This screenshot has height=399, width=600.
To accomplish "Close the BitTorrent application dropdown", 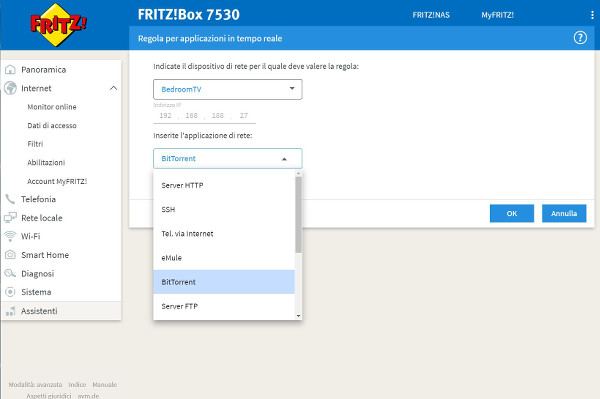I will (228, 158).
